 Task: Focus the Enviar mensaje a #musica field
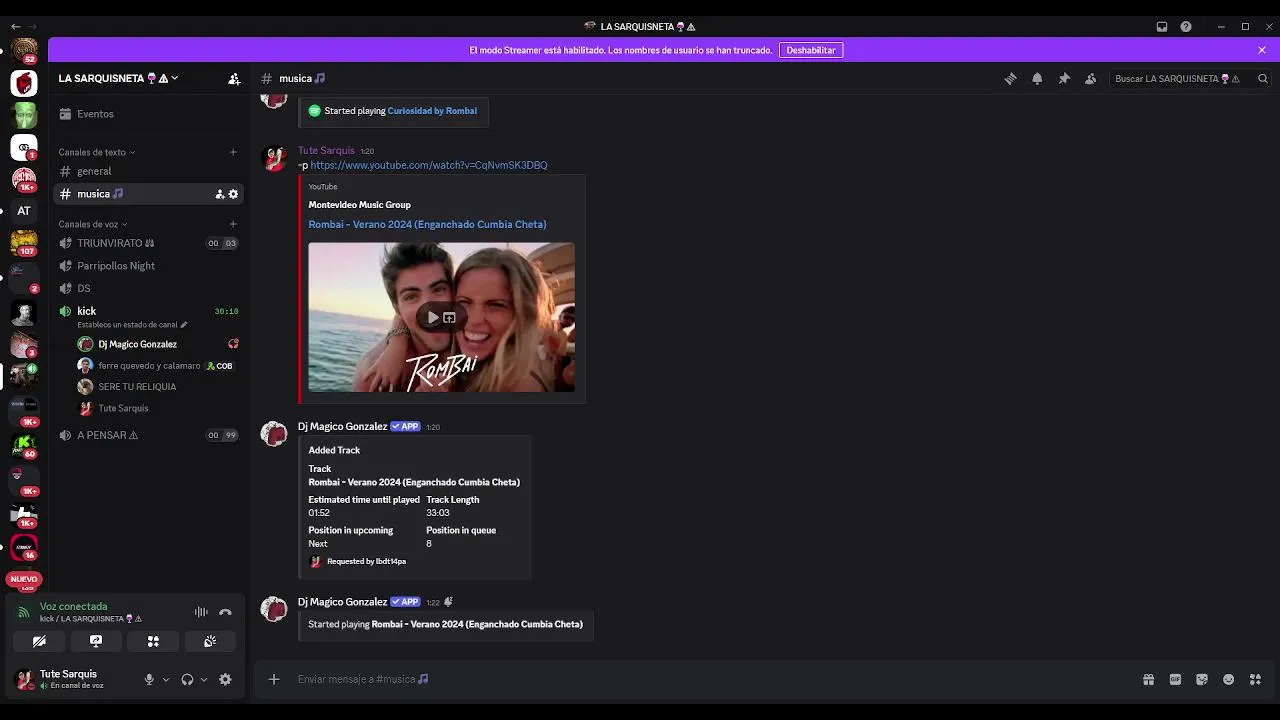(700, 679)
